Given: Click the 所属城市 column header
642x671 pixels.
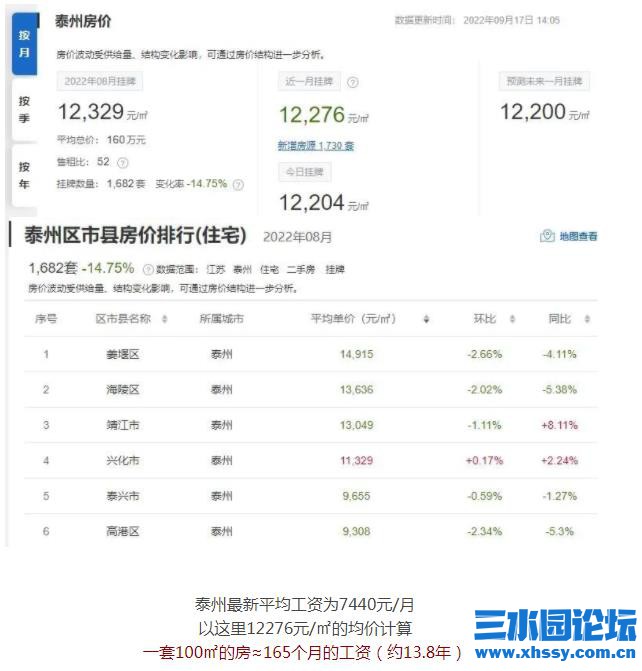Looking at the screenshot, I should point(222,319).
